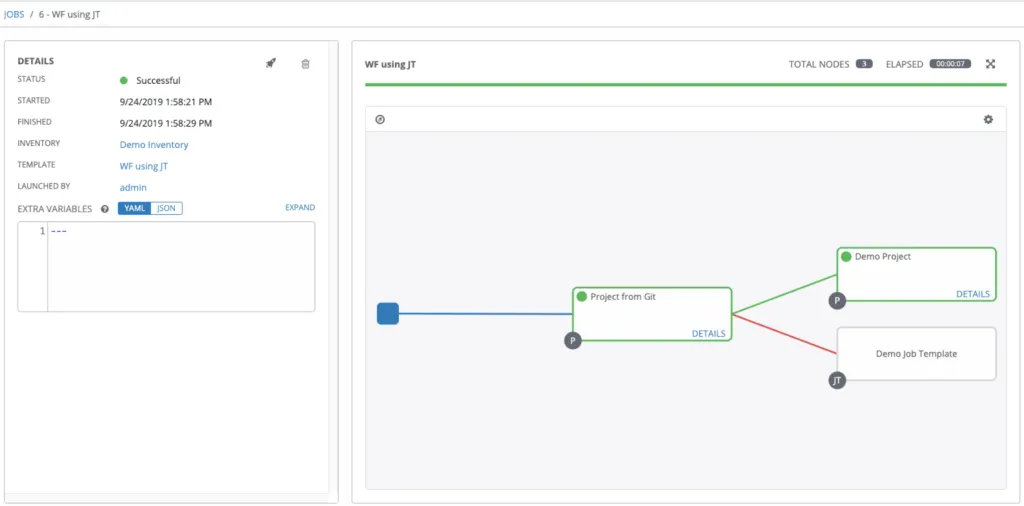Open Jobs breadcrumb link

point(14,15)
